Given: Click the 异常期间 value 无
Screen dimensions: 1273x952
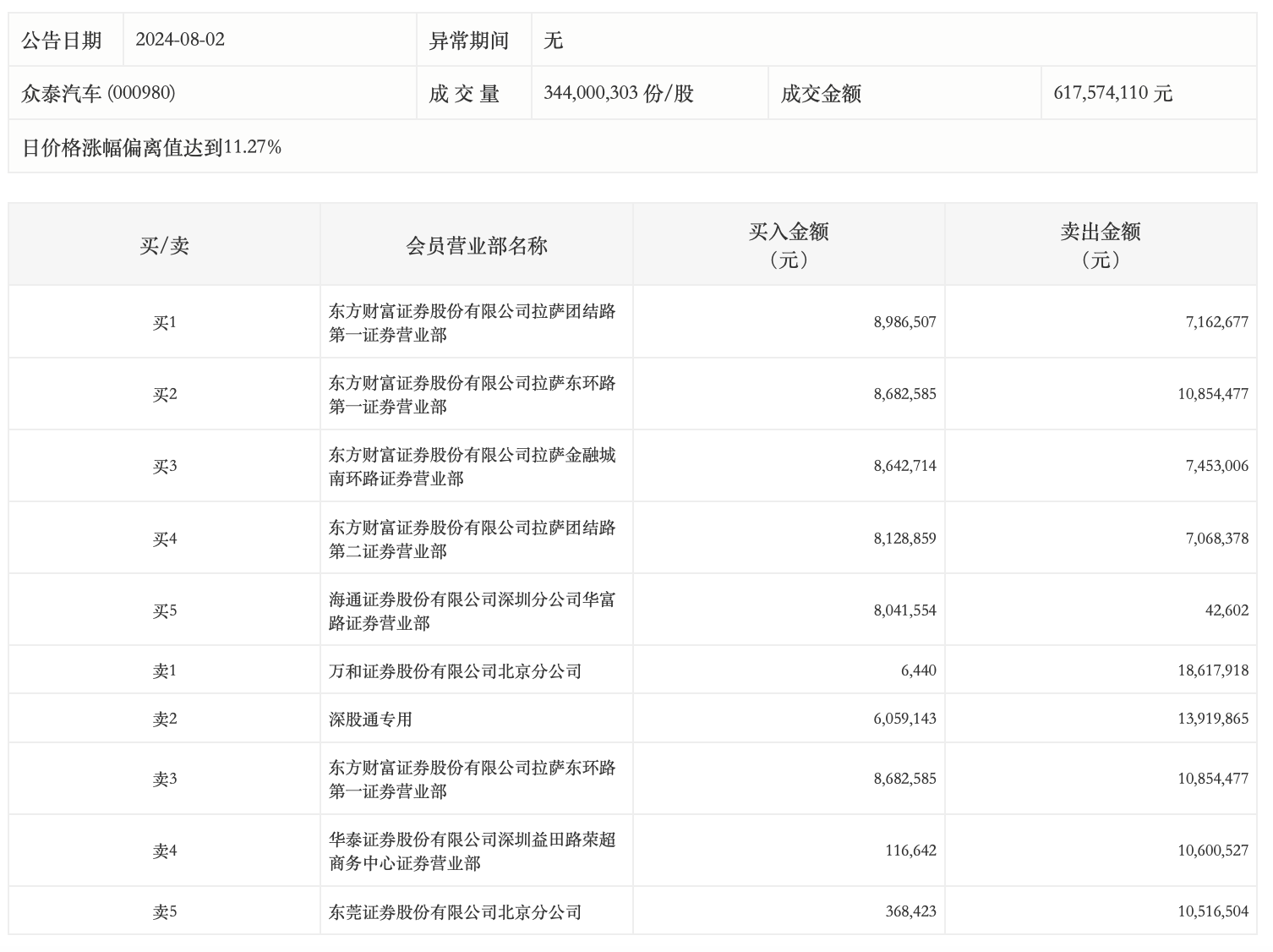Looking at the screenshot, I should coord(553,40).
